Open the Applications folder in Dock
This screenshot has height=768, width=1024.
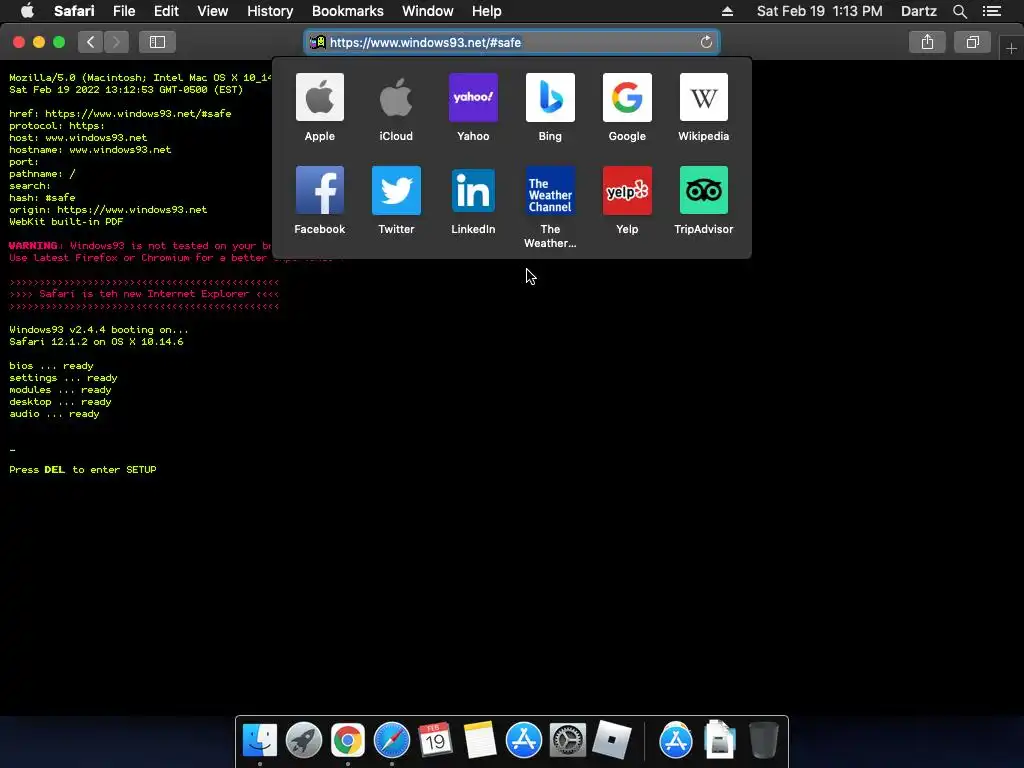tap(675, 740)
